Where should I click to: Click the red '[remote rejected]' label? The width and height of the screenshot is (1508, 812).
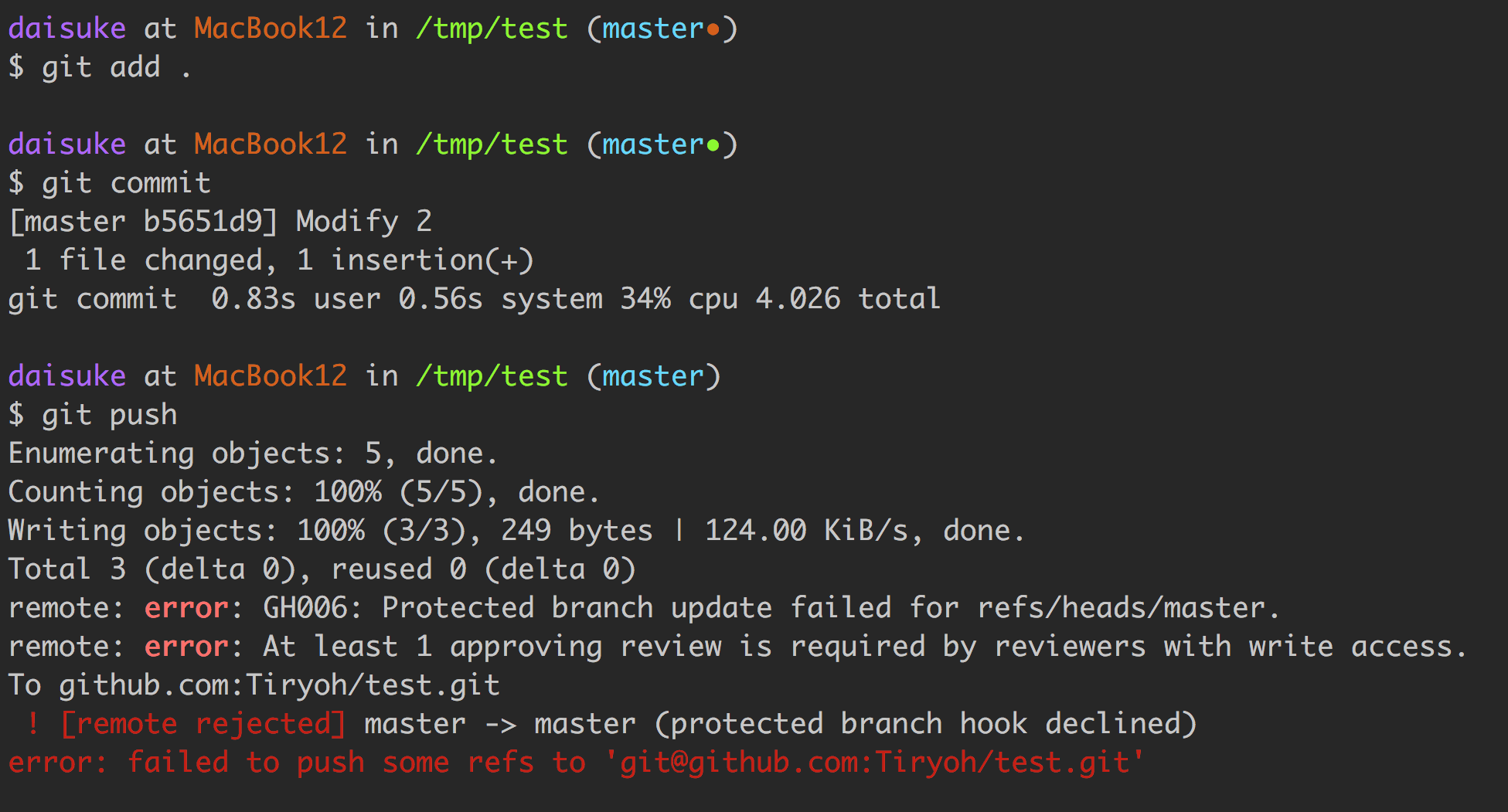[x=203, y=724]
